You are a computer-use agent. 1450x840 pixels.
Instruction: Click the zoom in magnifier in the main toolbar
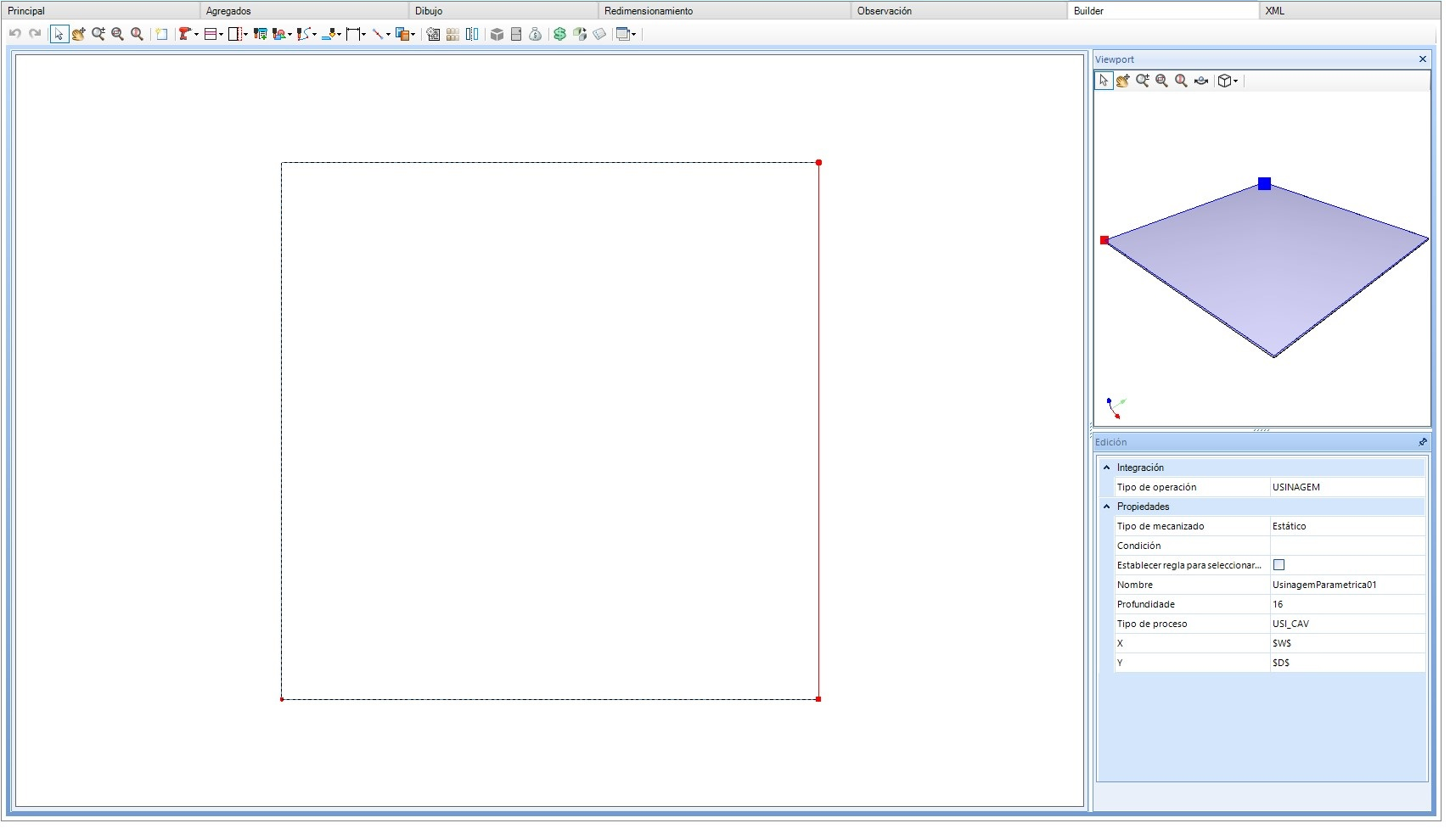coord(98,34)
